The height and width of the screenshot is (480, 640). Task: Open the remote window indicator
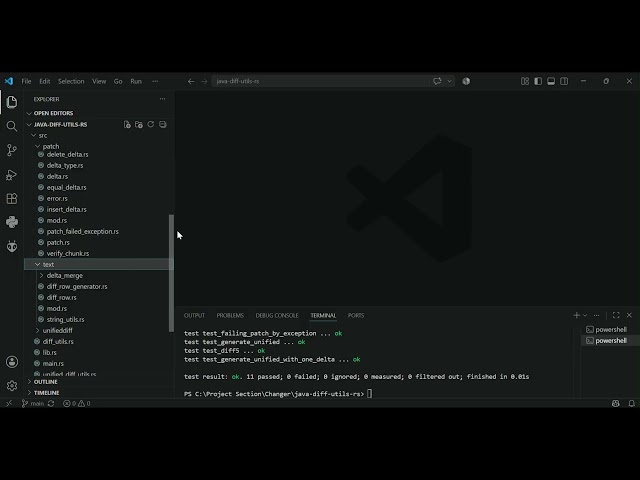click(x=9, y=403)
